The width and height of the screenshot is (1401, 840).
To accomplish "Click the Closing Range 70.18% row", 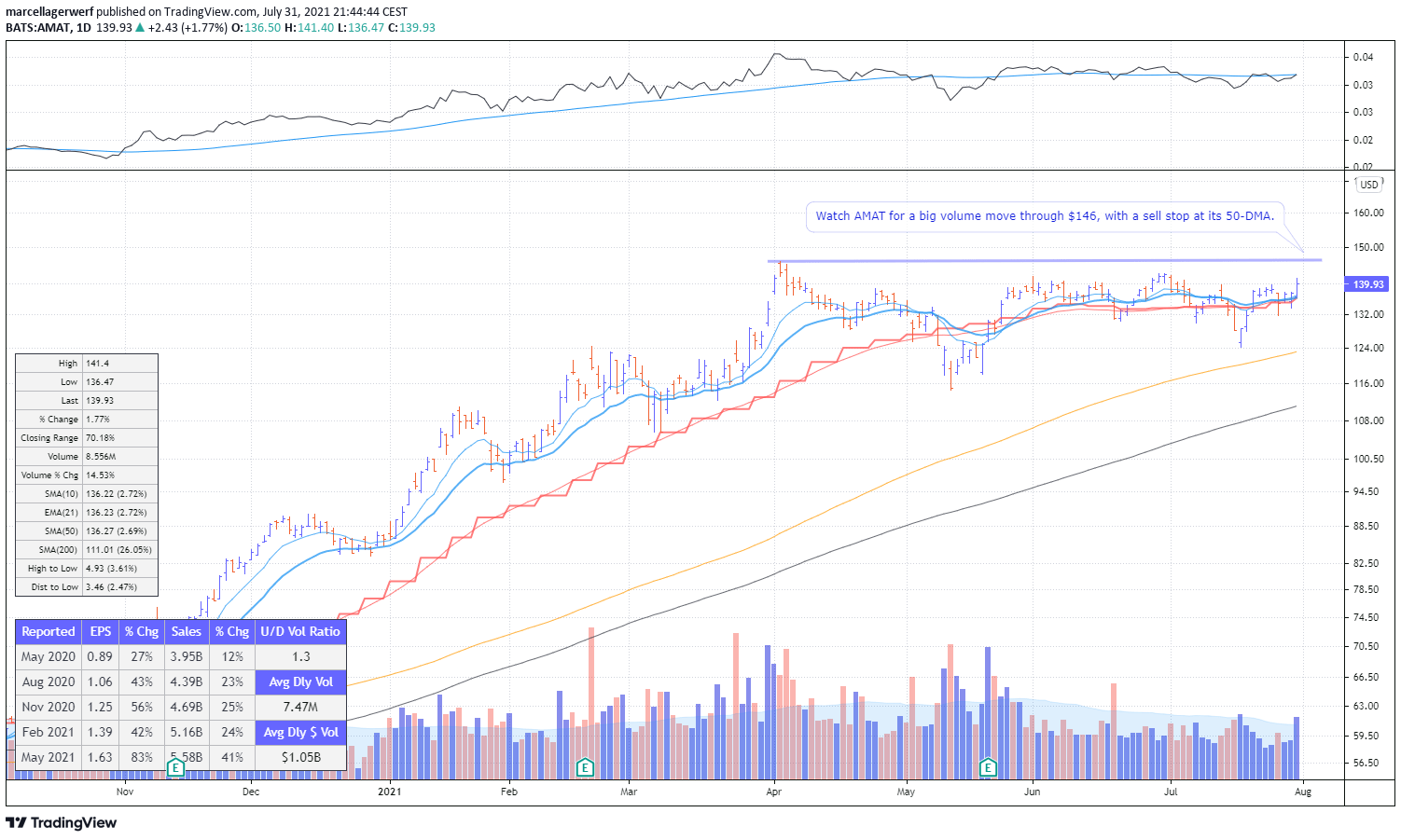I will point(87,438).
